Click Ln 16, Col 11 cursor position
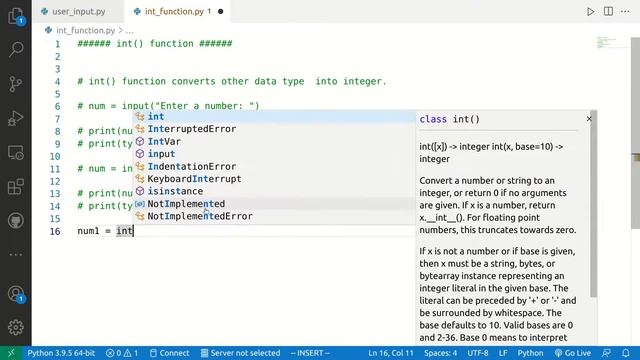Image resolution: width=640 pixels, height=360 pixels. tap(391, 353)
